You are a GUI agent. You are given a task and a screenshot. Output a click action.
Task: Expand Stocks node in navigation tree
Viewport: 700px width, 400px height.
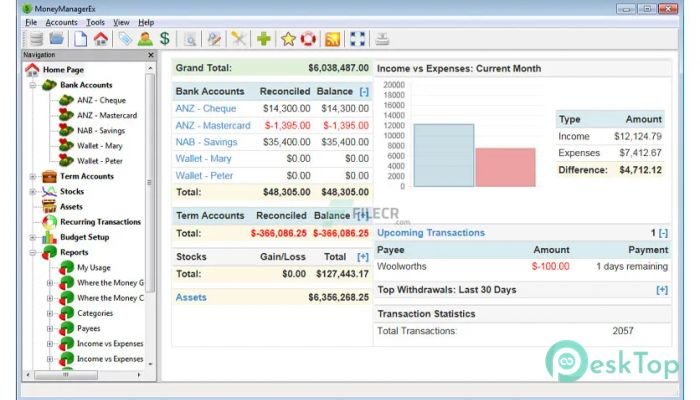[x=33, y=192]
